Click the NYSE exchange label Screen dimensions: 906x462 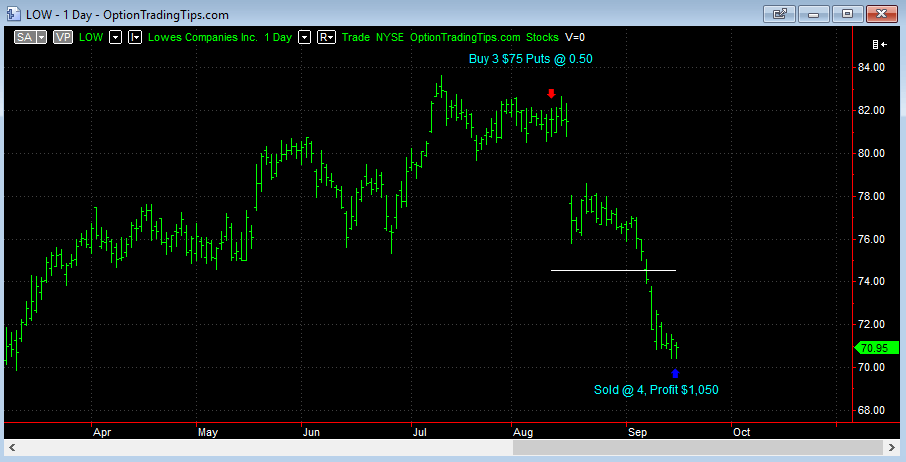pyautogui.click(x=390, y=38)
